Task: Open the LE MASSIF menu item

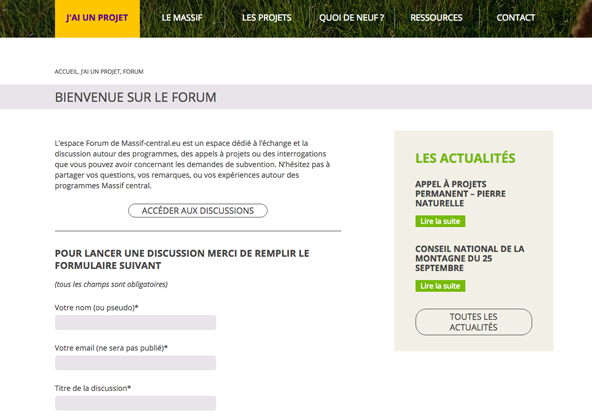Action: [182, 18]
